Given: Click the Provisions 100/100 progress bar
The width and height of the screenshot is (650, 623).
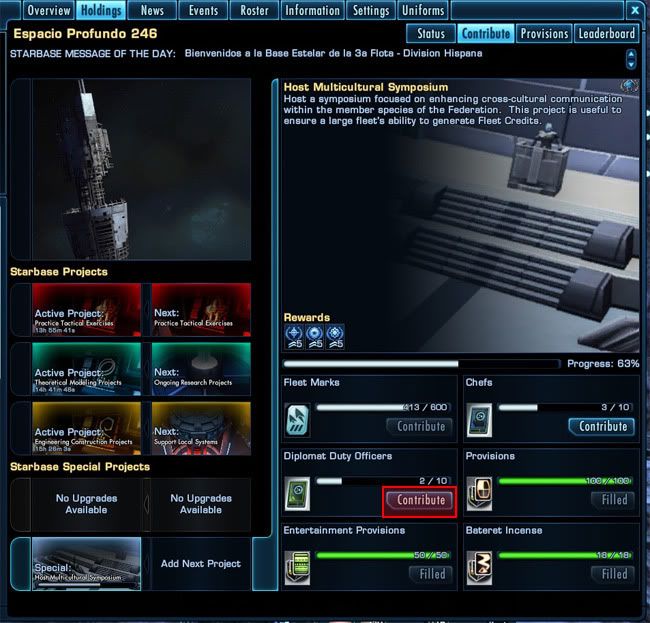Looking at the screenshot, I should pos(565,481).
